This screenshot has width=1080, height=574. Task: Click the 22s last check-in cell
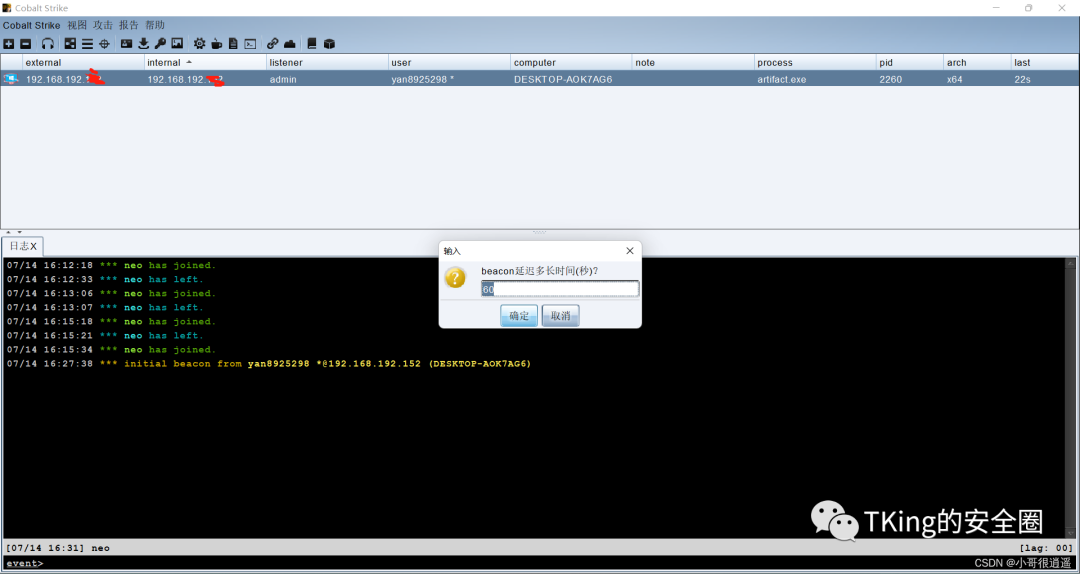(x=1045, y=79)
